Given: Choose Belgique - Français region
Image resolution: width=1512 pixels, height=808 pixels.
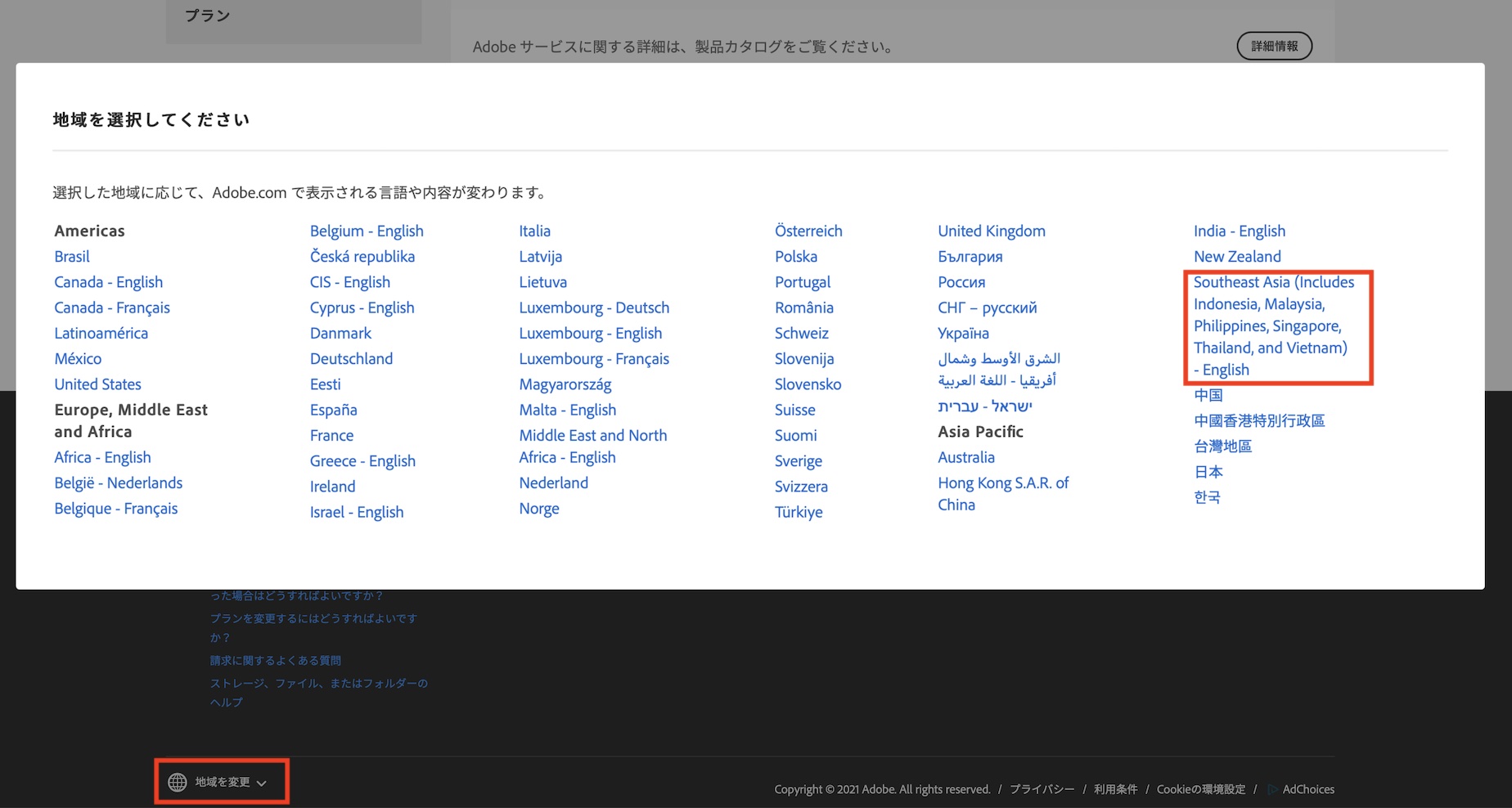Looking at the screenshot, I should click(116, 509).
